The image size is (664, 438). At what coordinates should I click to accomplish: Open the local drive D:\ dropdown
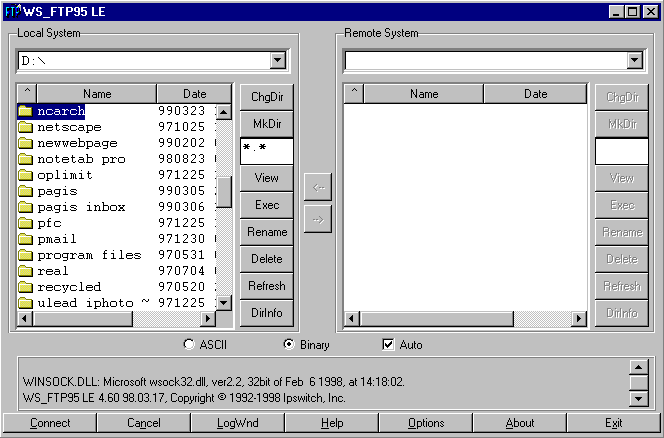pyautogui.click(x=278, y=61)
